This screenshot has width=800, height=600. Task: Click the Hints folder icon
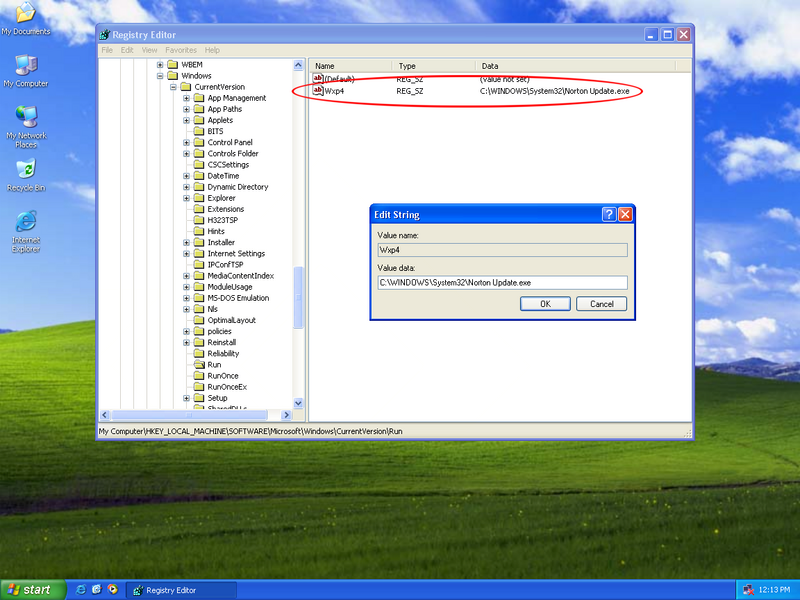tap(199, 231)
